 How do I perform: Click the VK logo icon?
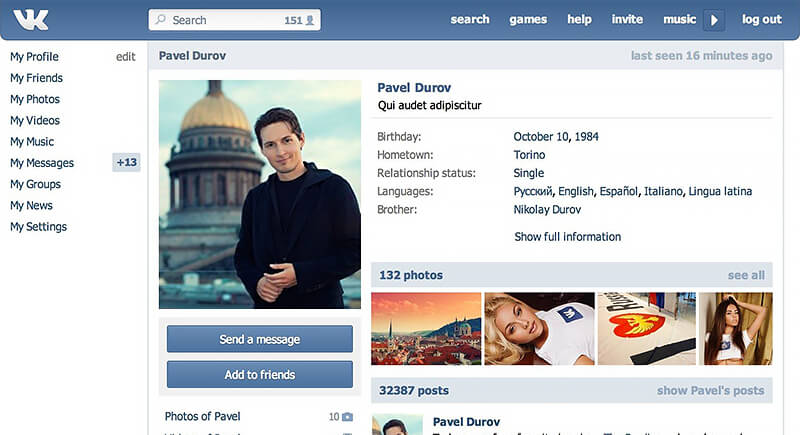coord(31,20)
